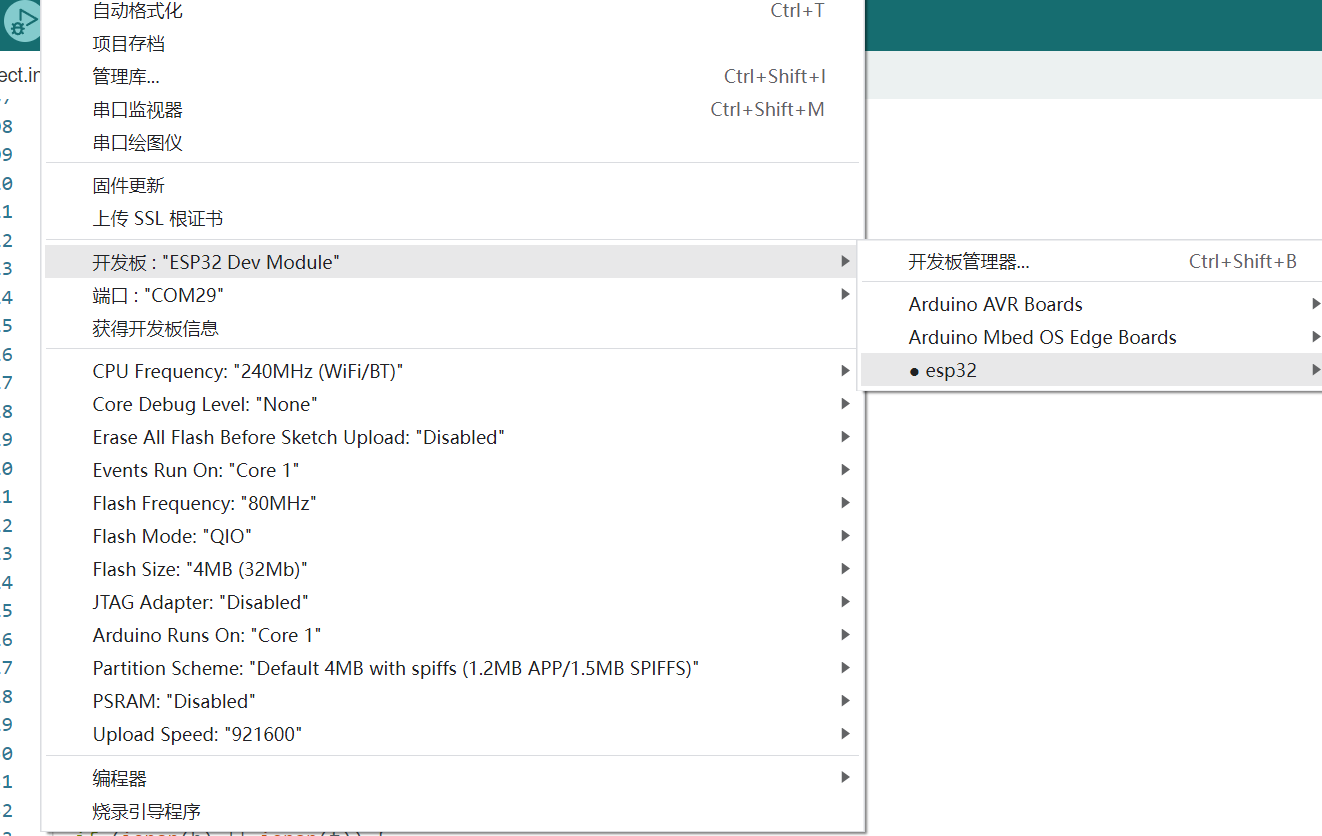Viewport: 1322px width, 836px height.
Task: Click arrow beside 端口 COM29
Action: click(846, 294)
